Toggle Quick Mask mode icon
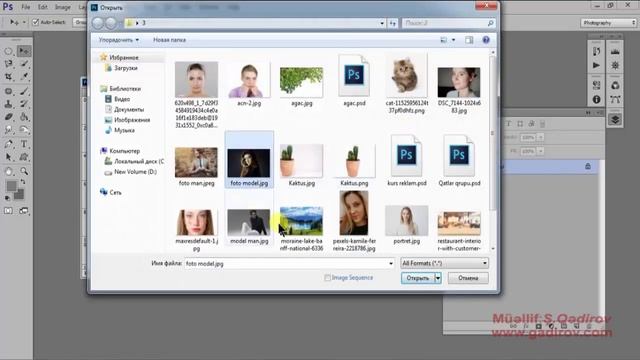 pos(9,211)
